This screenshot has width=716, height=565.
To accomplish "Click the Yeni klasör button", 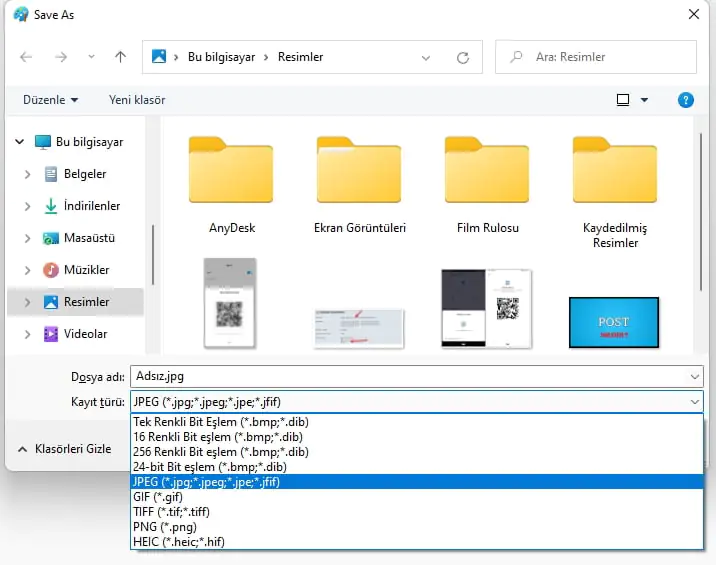I will point(137,100).
